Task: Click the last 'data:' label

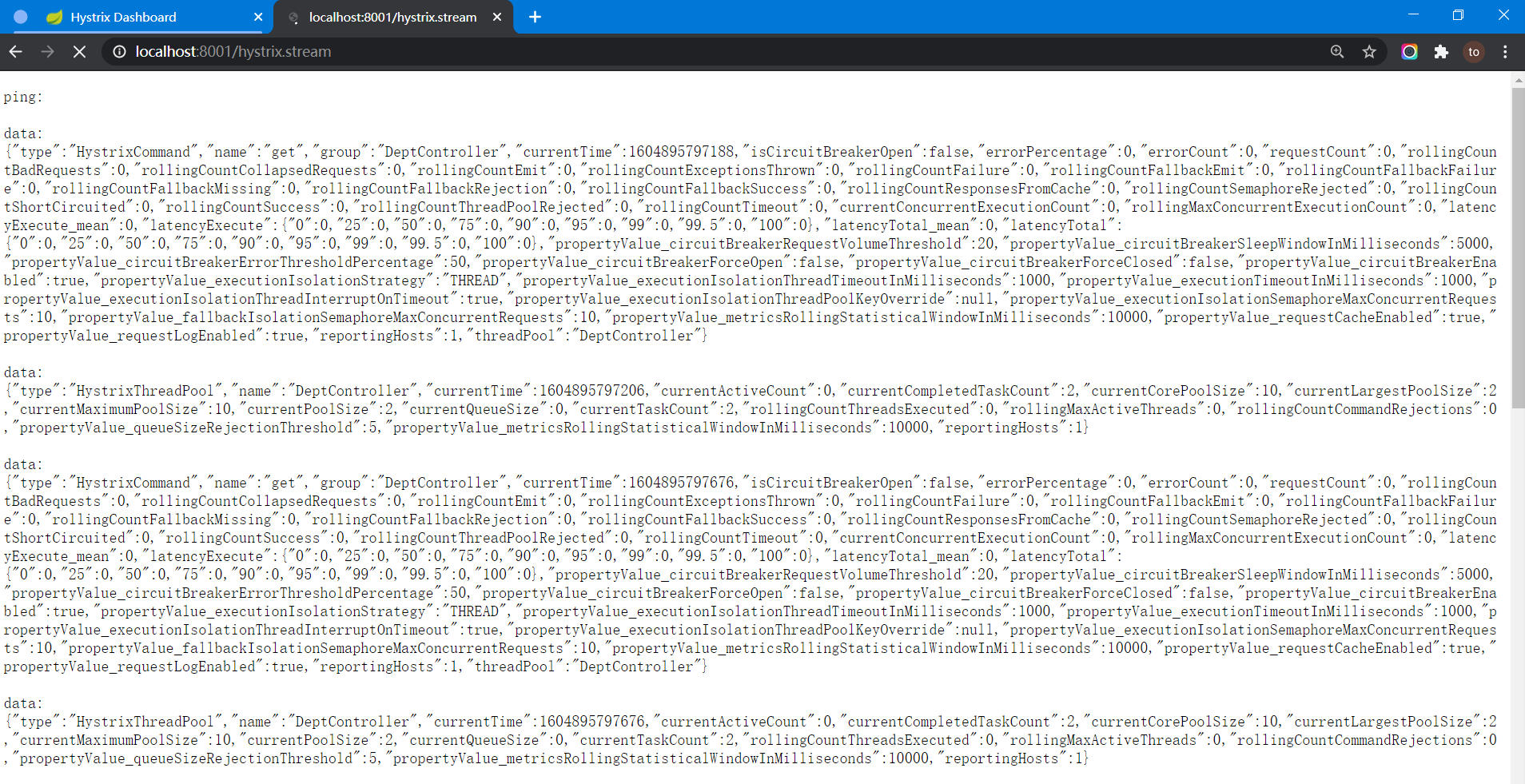Action: click(x=23, y=703)
